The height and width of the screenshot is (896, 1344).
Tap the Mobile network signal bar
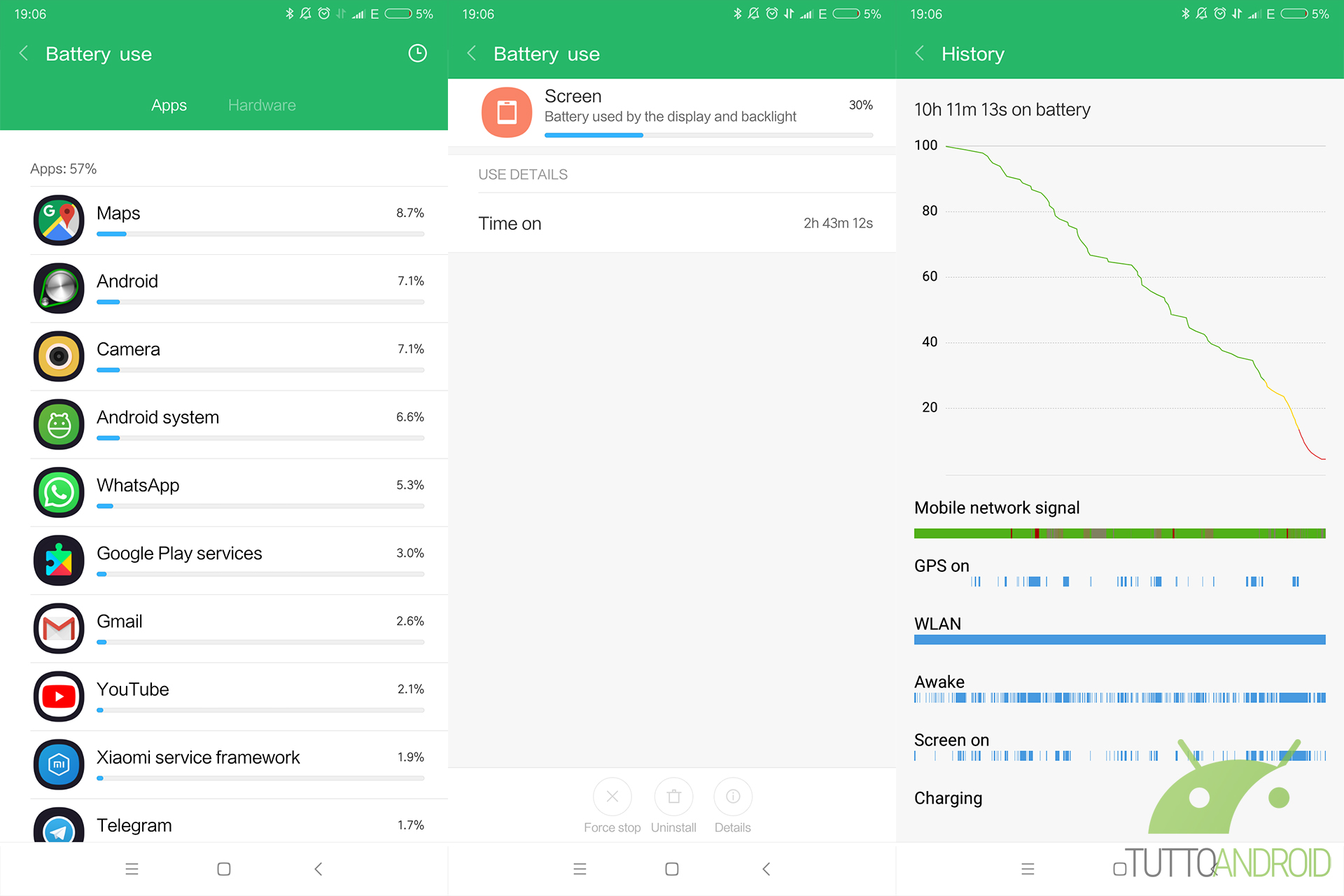[x=1120, y=533]
